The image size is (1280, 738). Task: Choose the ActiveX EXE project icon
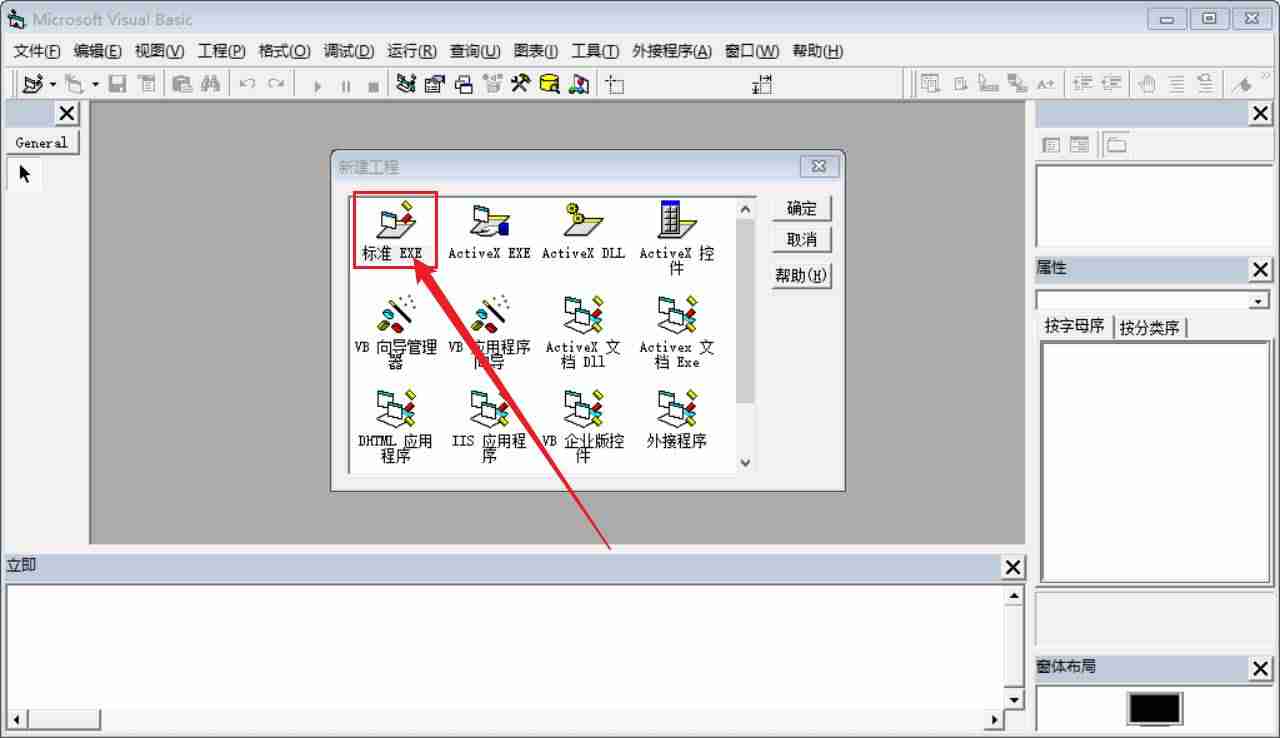(x=489, y=230)
